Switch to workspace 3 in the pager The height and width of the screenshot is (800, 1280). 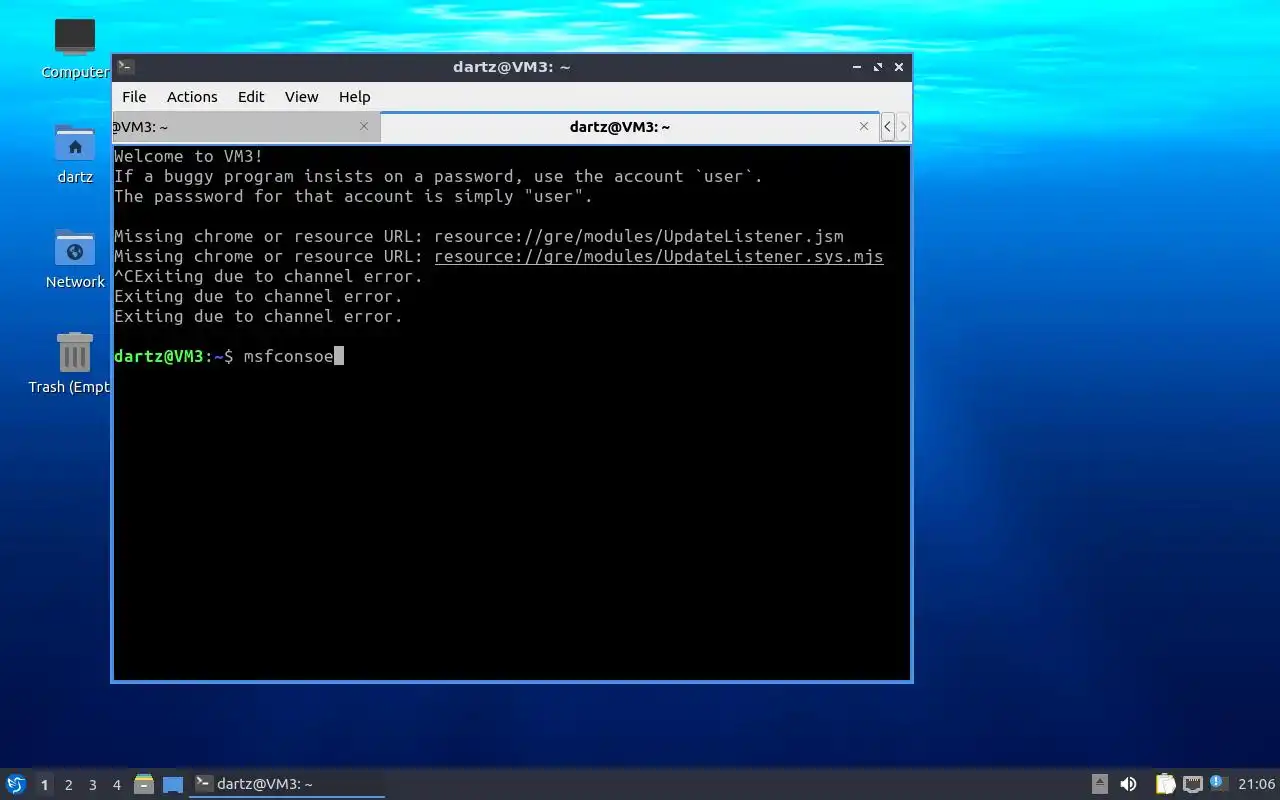coord(92,785)
